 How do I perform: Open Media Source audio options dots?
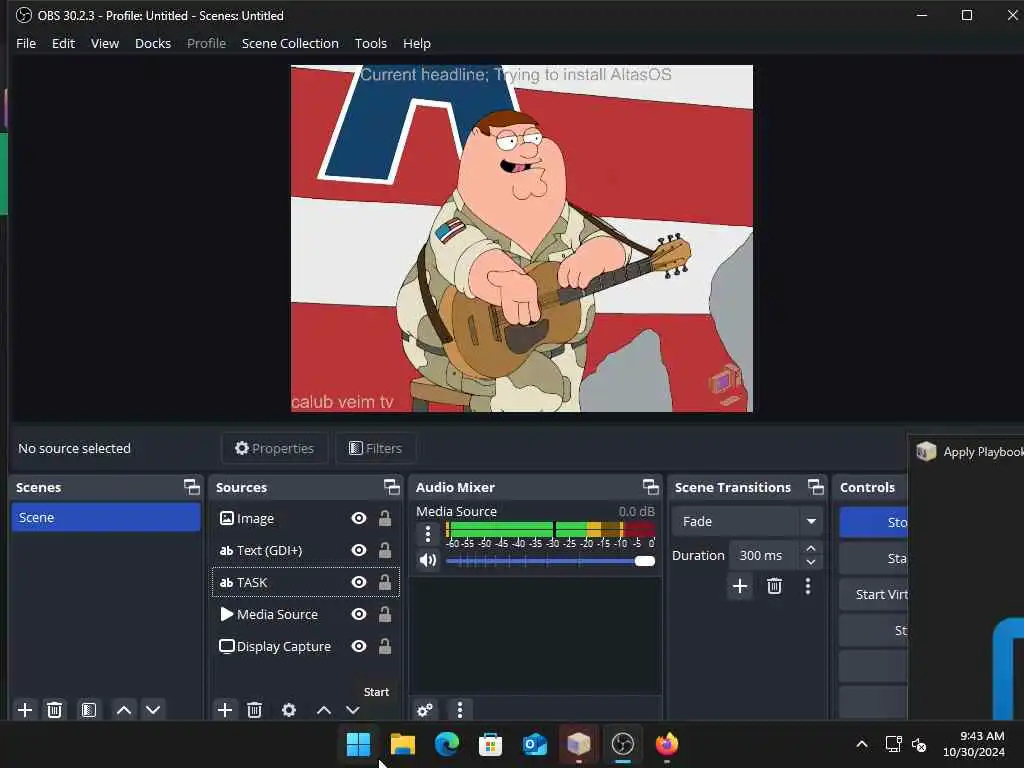(428, 534)
